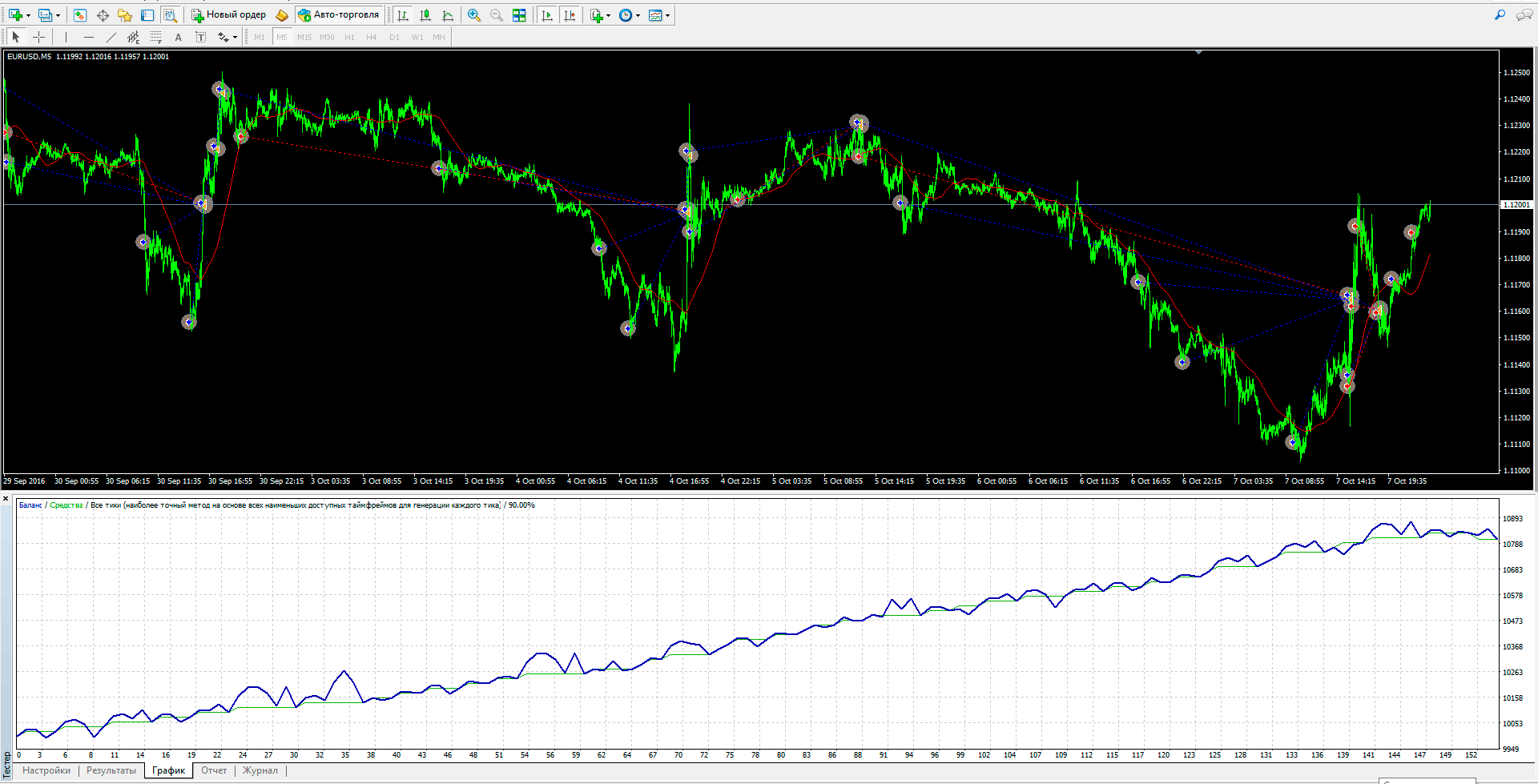Open the chart profiles icon
The width and height of the screenshot is (1538, 784).
click(46, 15)
